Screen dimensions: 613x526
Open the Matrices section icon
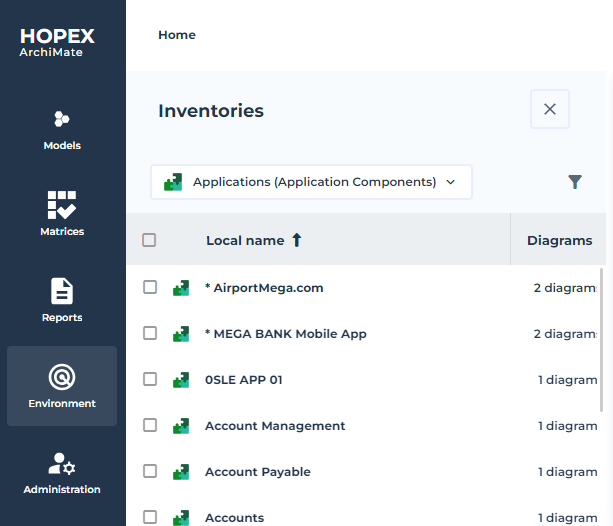[62, 205]
